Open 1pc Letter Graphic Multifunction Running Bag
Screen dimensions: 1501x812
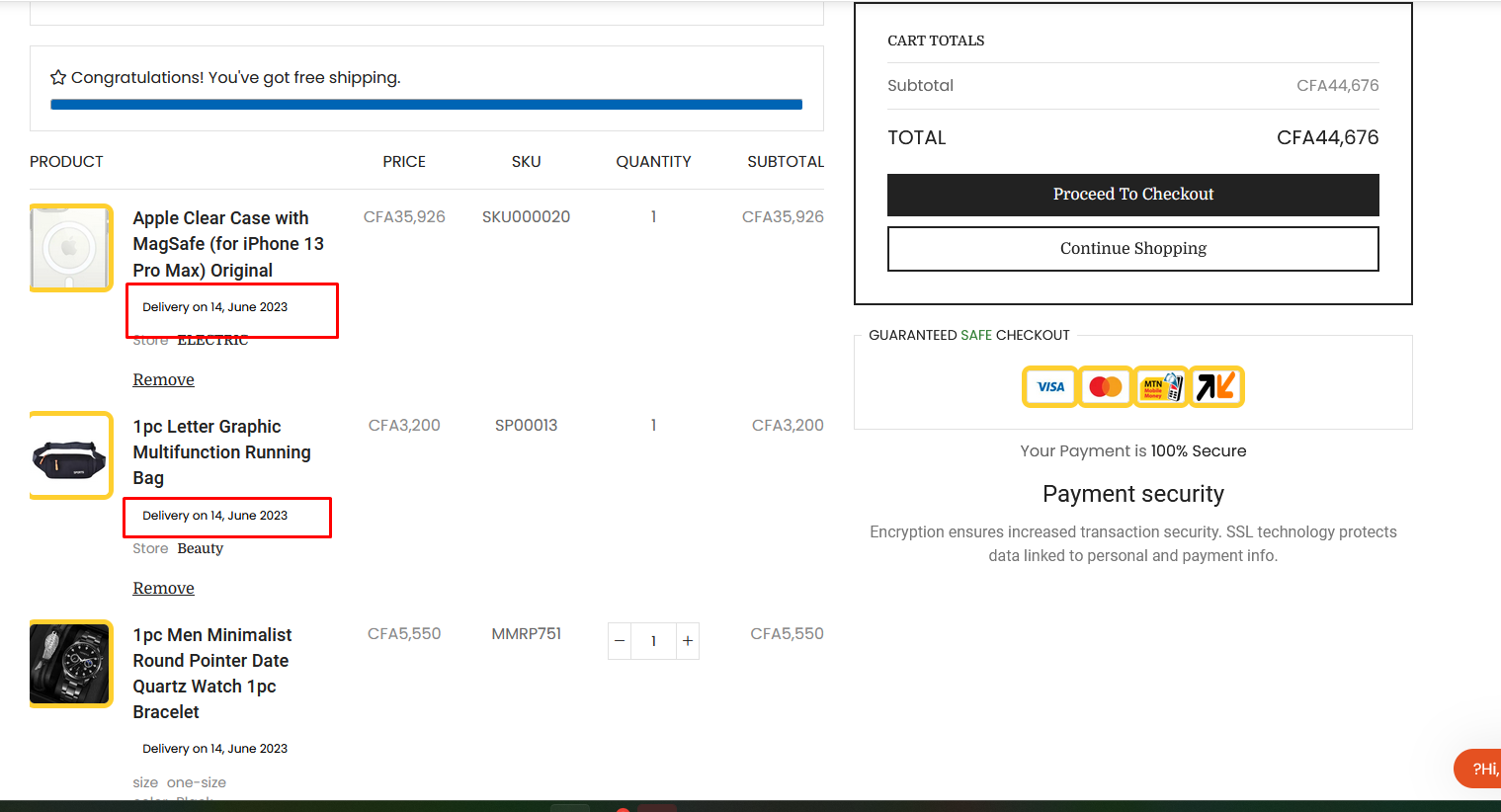[221, 452]
